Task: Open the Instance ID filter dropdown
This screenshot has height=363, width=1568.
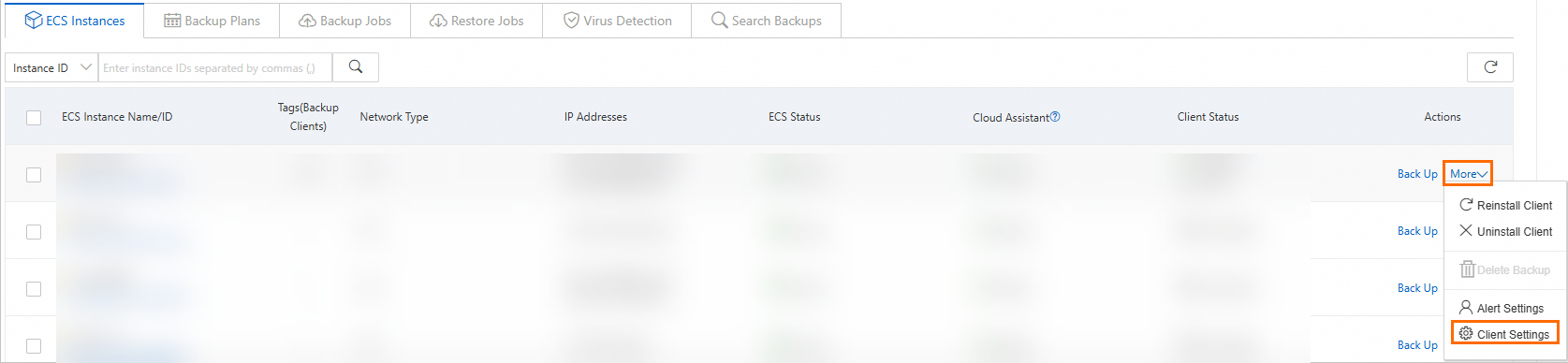Action: pyautogui.click(x=51, y=67)
